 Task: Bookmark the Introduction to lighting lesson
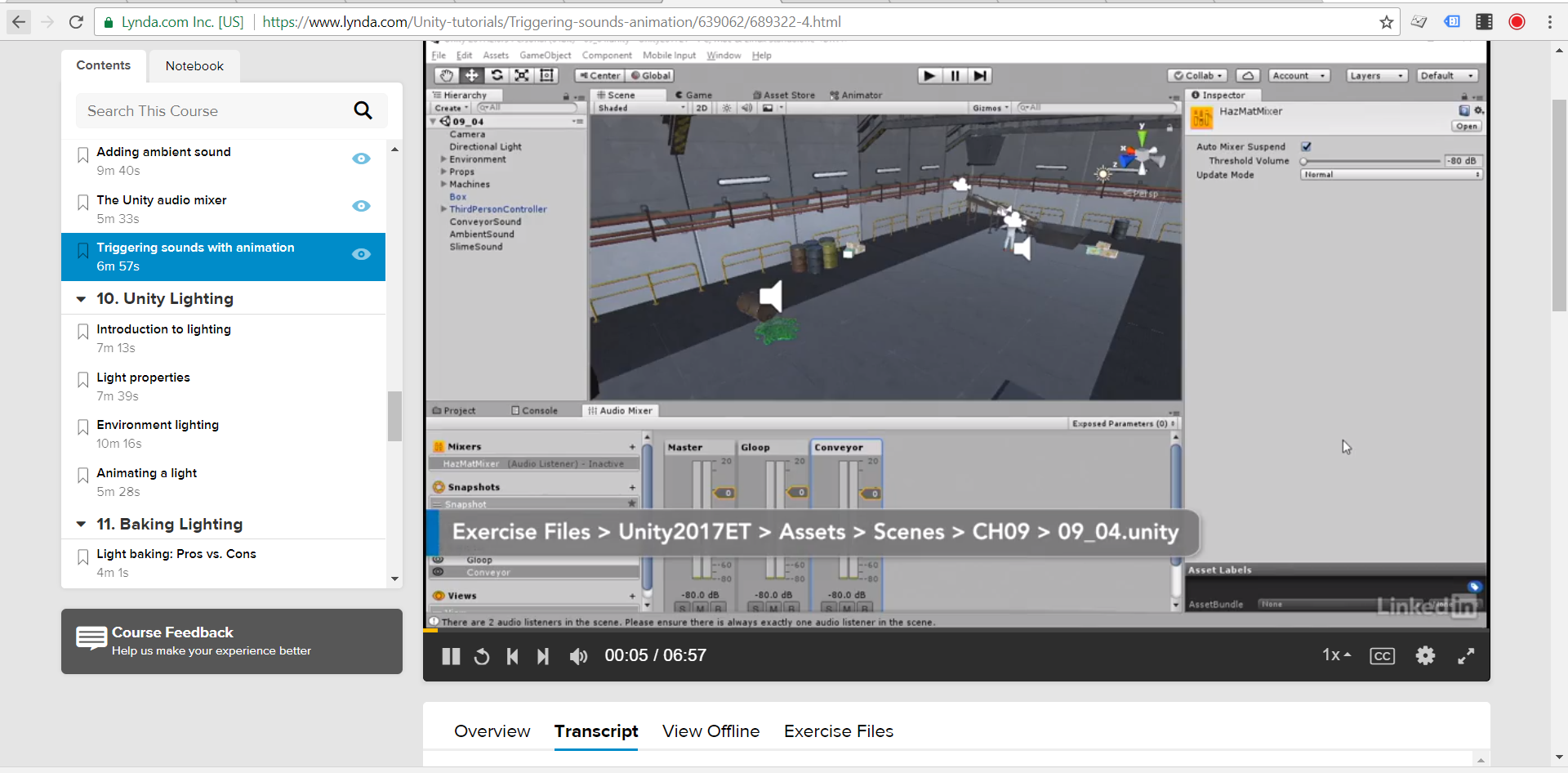coord(82,333)
